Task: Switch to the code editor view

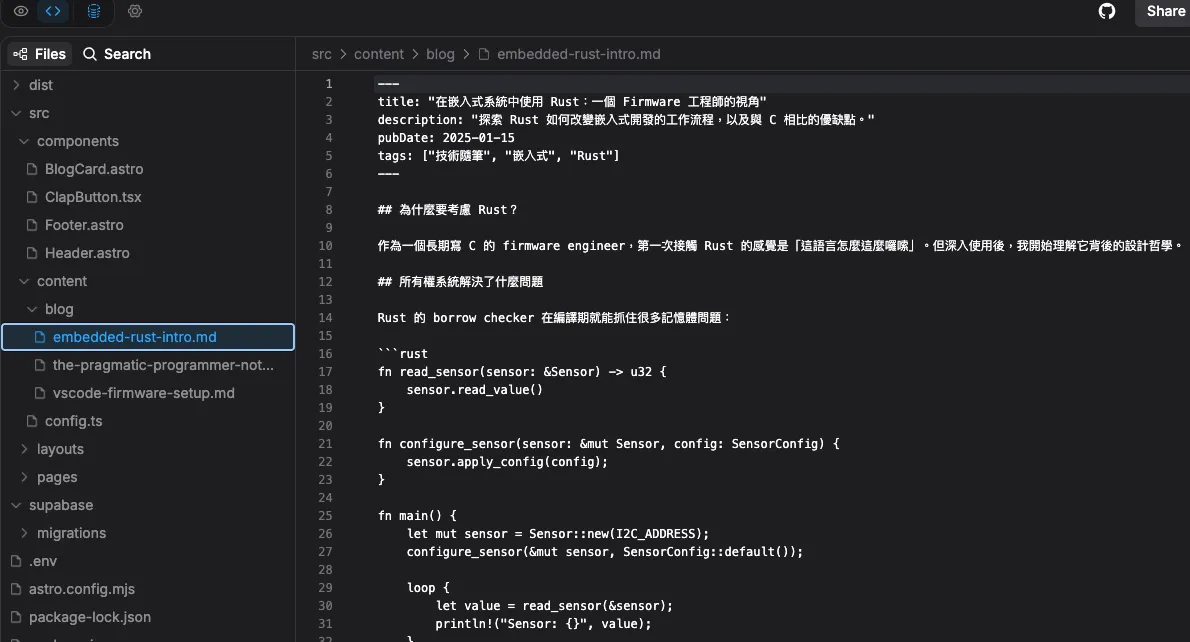Action: pyautogui.click(x=53, y=11)
